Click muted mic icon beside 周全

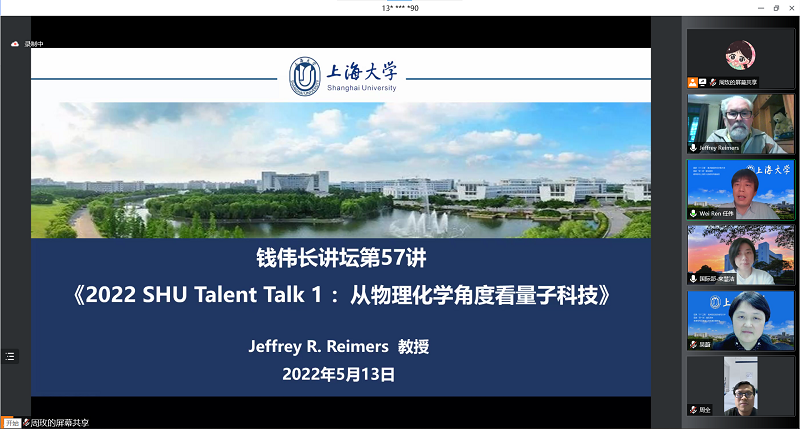point(693,410)
